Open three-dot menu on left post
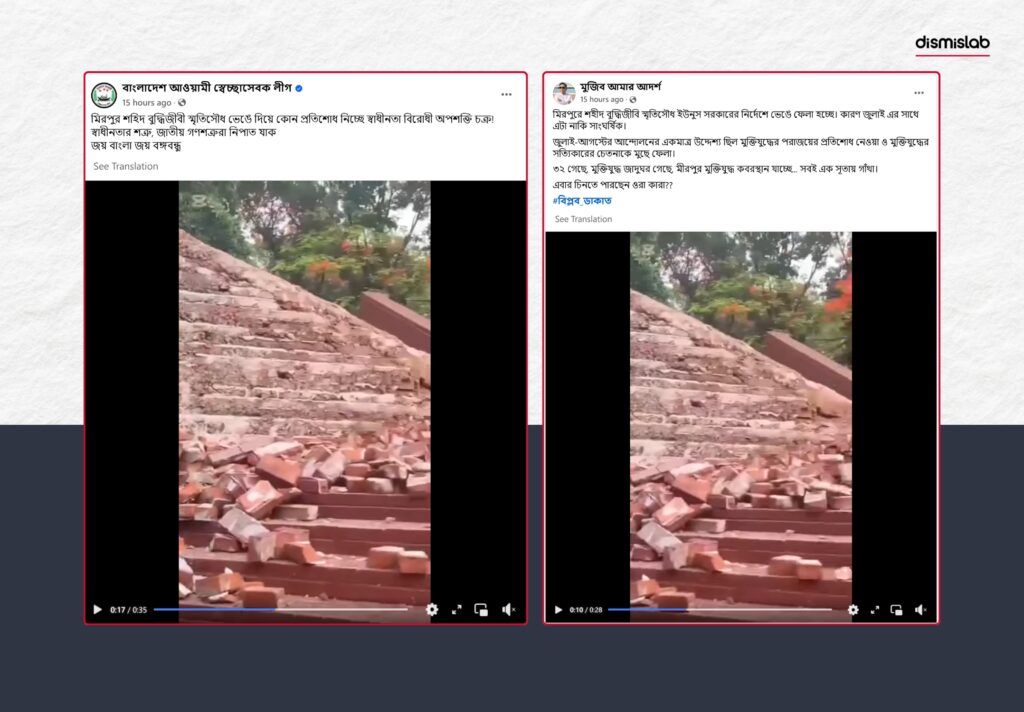Image resolution: width=1024 pixels, height=712 pixels. coord(506,95)
